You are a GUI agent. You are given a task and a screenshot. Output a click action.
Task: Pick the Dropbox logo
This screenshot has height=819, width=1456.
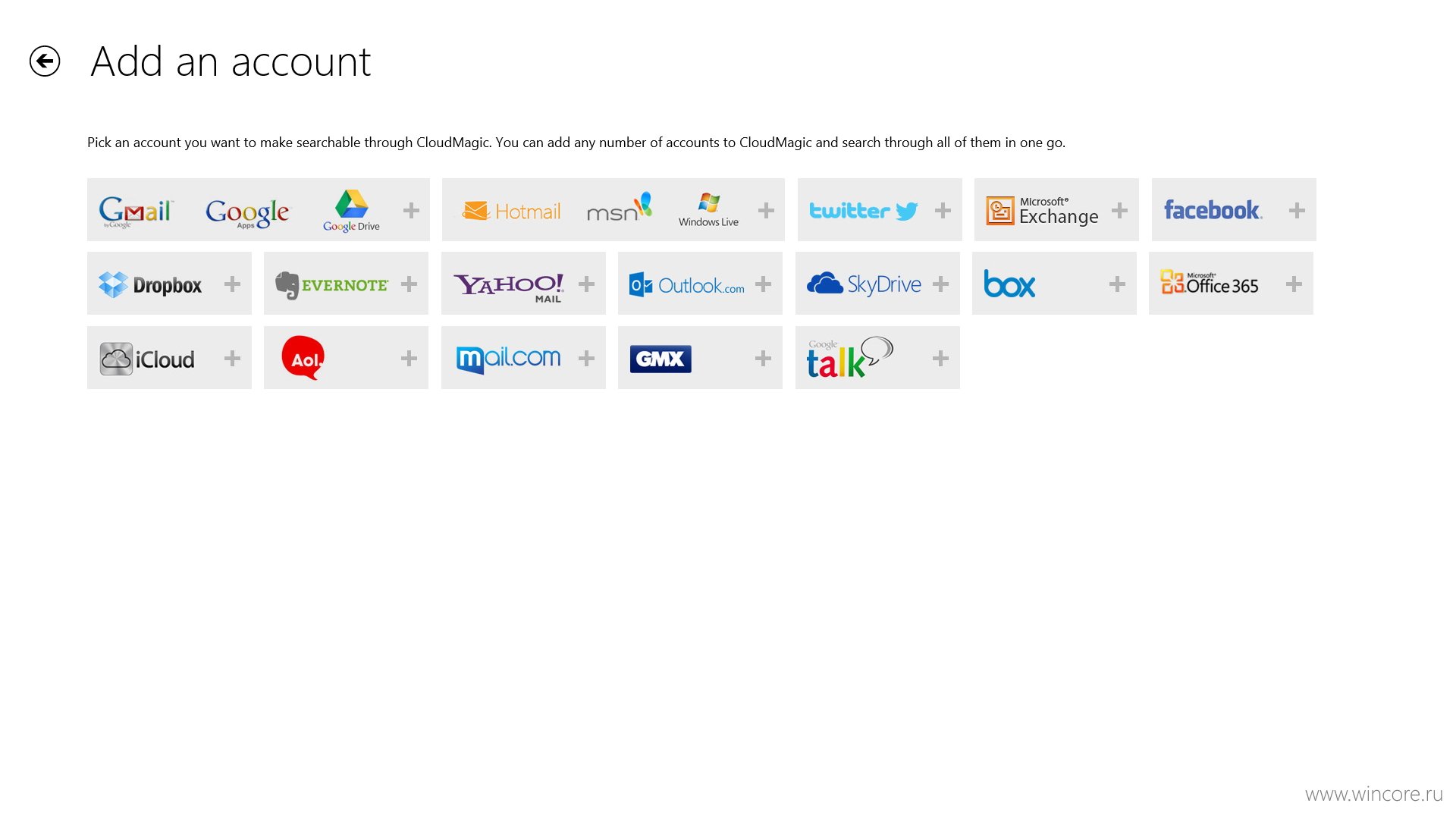click(x=150, y=284)
